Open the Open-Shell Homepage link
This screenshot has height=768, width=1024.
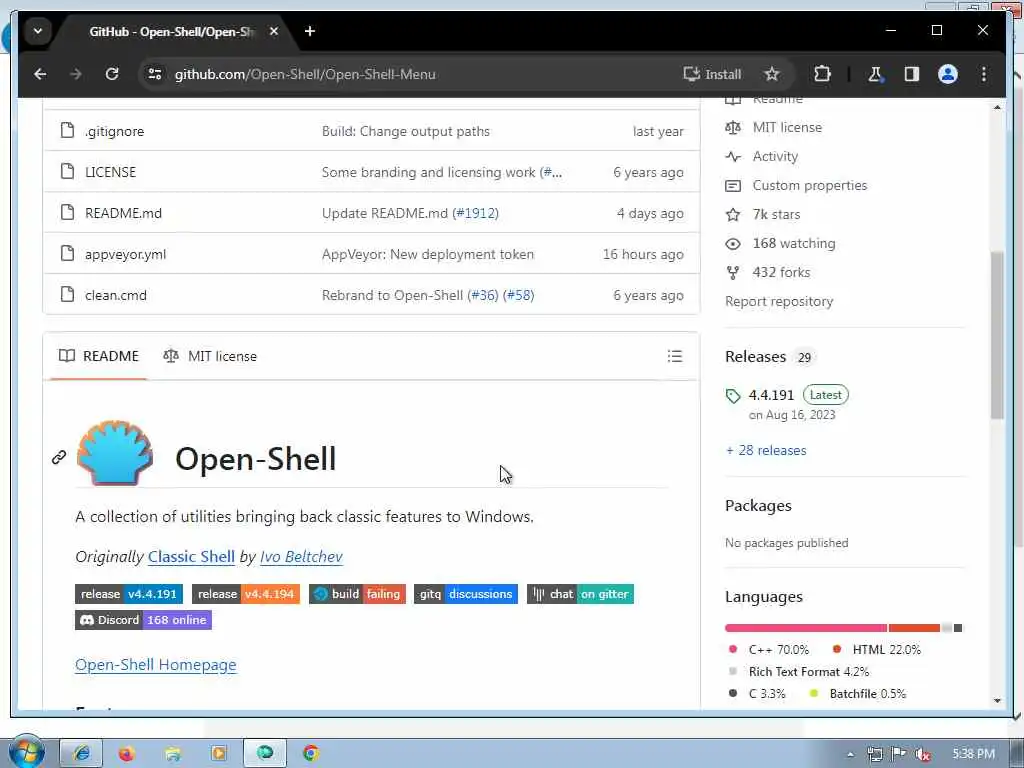click(155, 665)
